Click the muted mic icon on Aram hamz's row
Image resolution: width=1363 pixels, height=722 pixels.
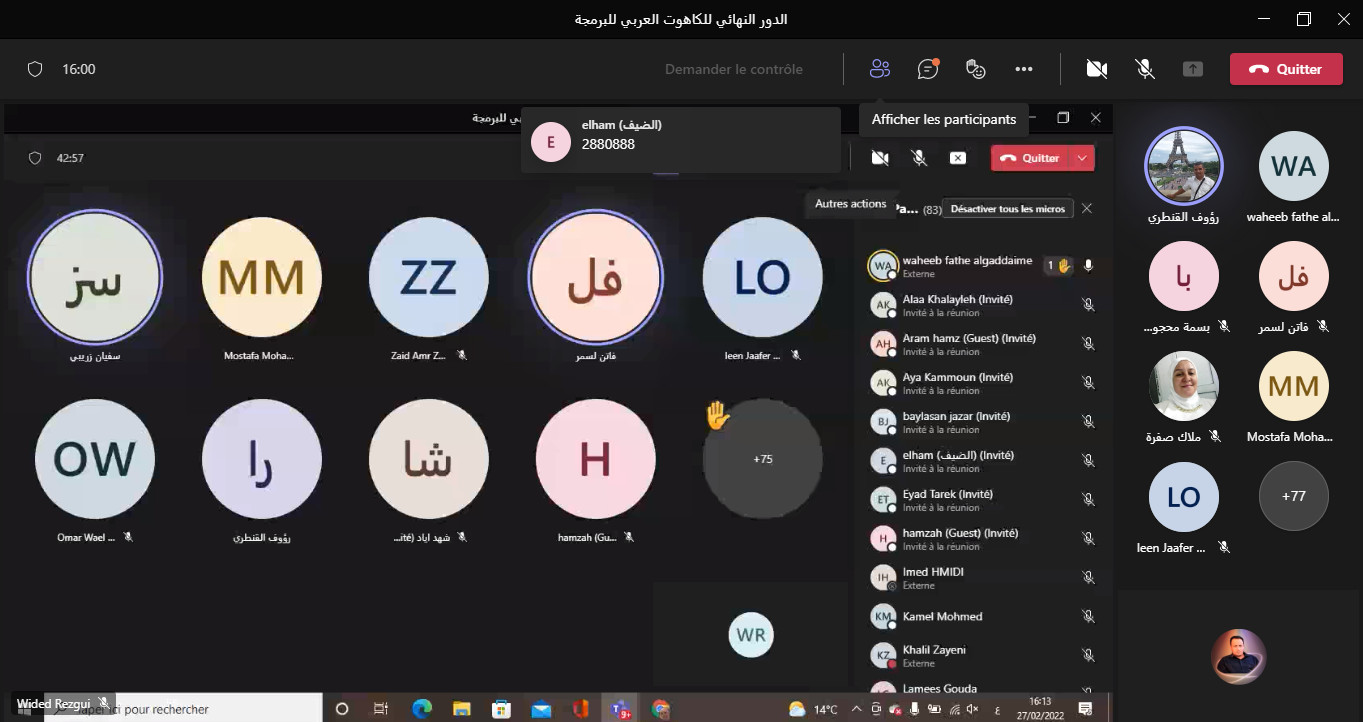pyautogui.click(x=1088, y=343)
